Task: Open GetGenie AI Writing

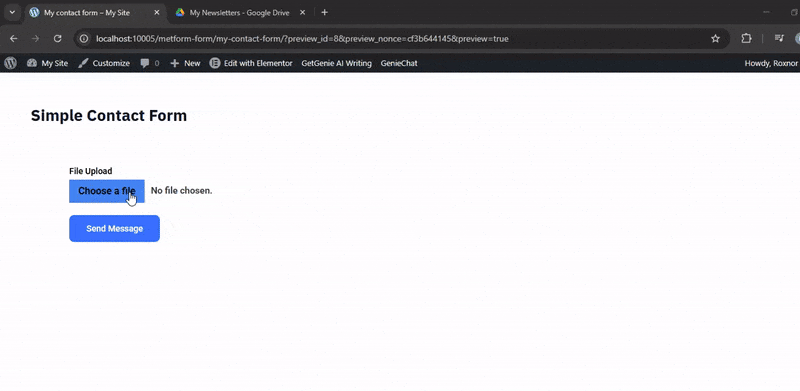Action: tap(336, 63)
